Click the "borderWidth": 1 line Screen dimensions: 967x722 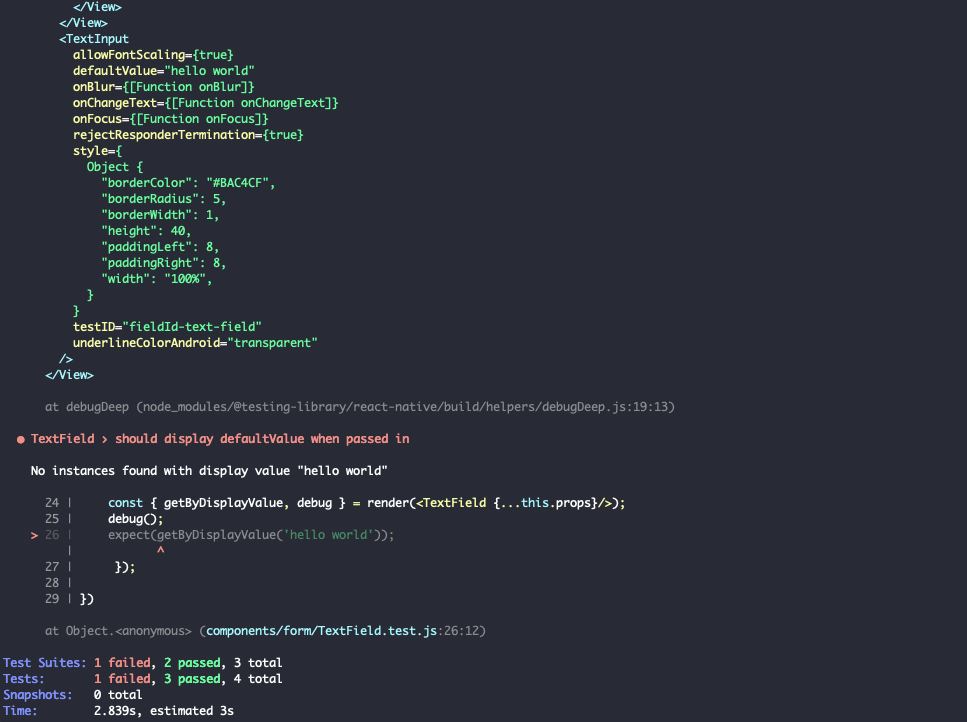(160, 215)
